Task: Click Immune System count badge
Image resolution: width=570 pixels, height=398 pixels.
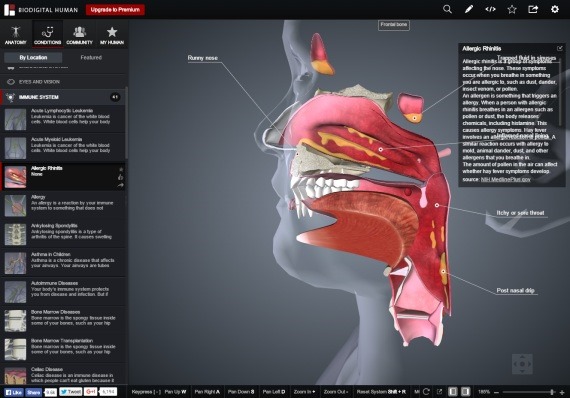Action: [115, 97]
